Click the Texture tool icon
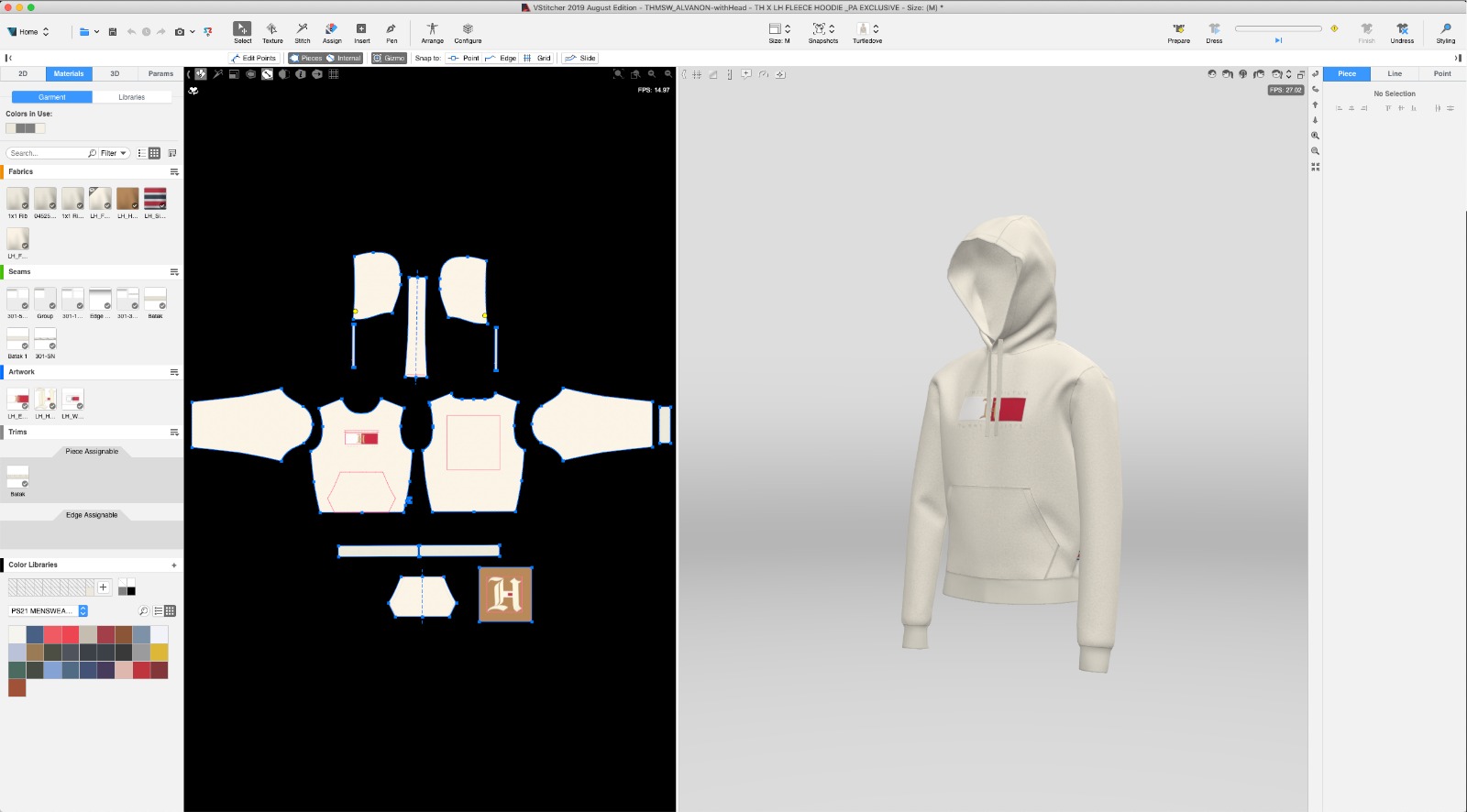The height and width of the screenshot is (812, 1467). click(272, 32)
